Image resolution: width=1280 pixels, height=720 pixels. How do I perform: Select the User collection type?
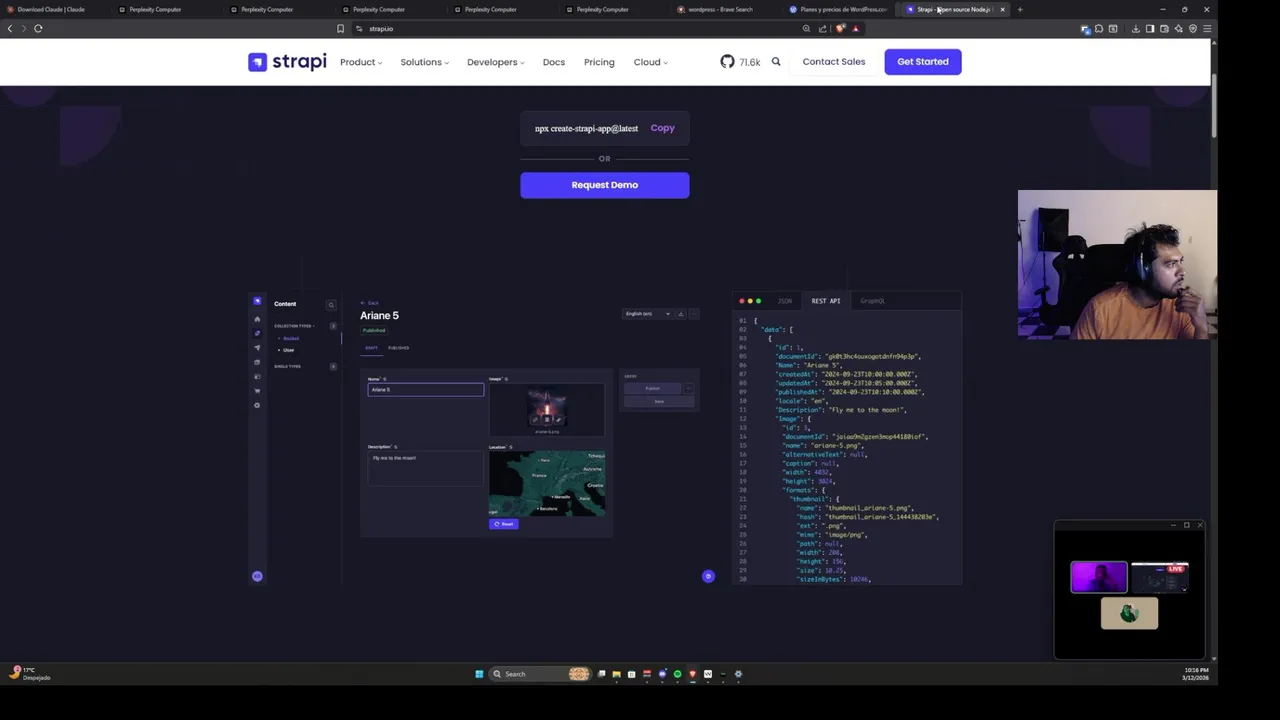pyautogui.click(x=288, y=350)
